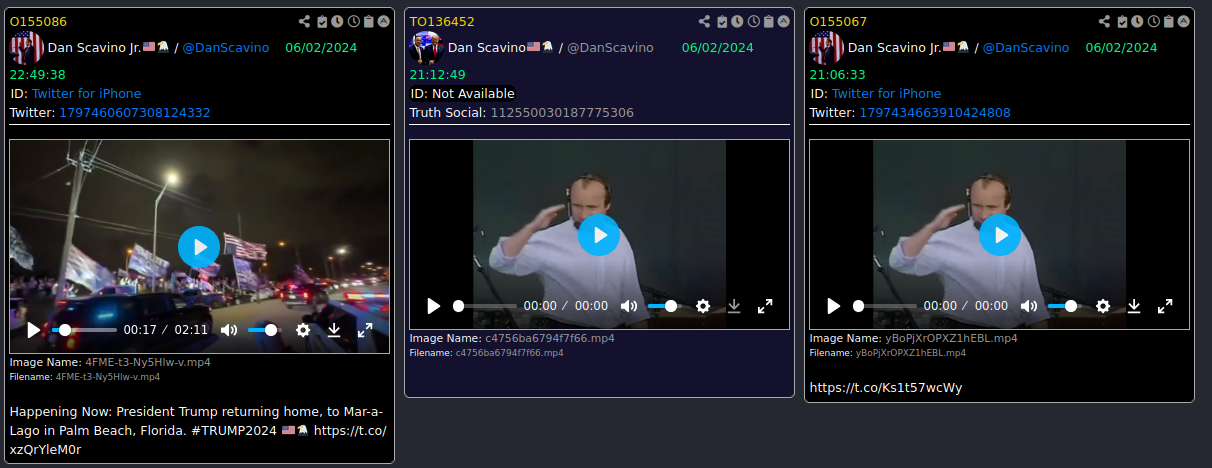Collapse card O155086 with up-chevron icon
1212x468 pixels.
tap(384, 21)
